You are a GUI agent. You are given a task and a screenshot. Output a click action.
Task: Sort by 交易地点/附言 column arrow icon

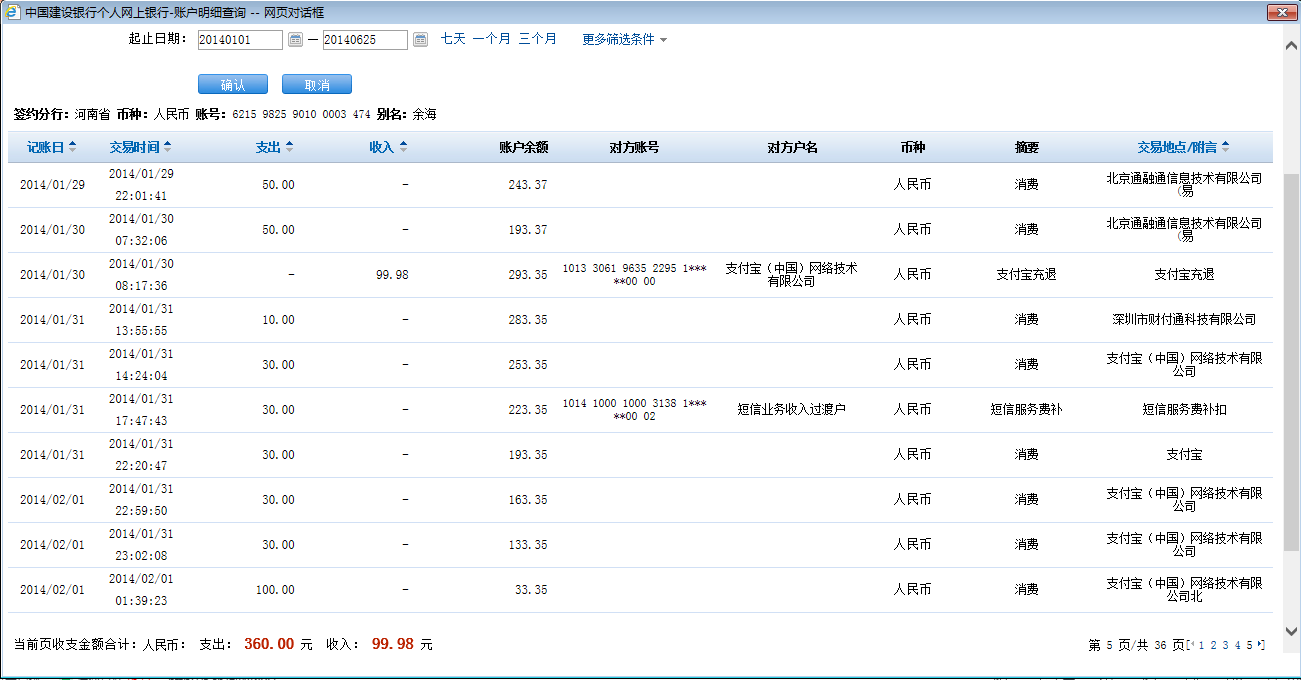coord(1225,147)
